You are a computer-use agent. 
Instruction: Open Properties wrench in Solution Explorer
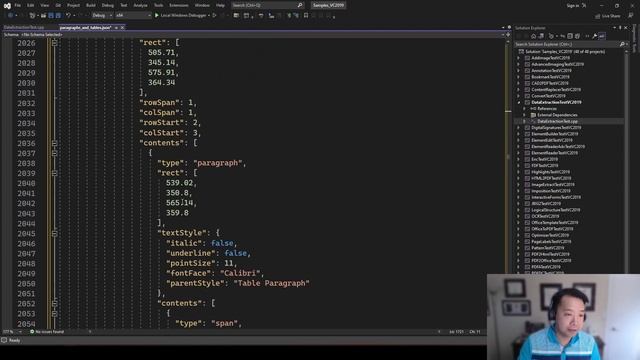595,36
